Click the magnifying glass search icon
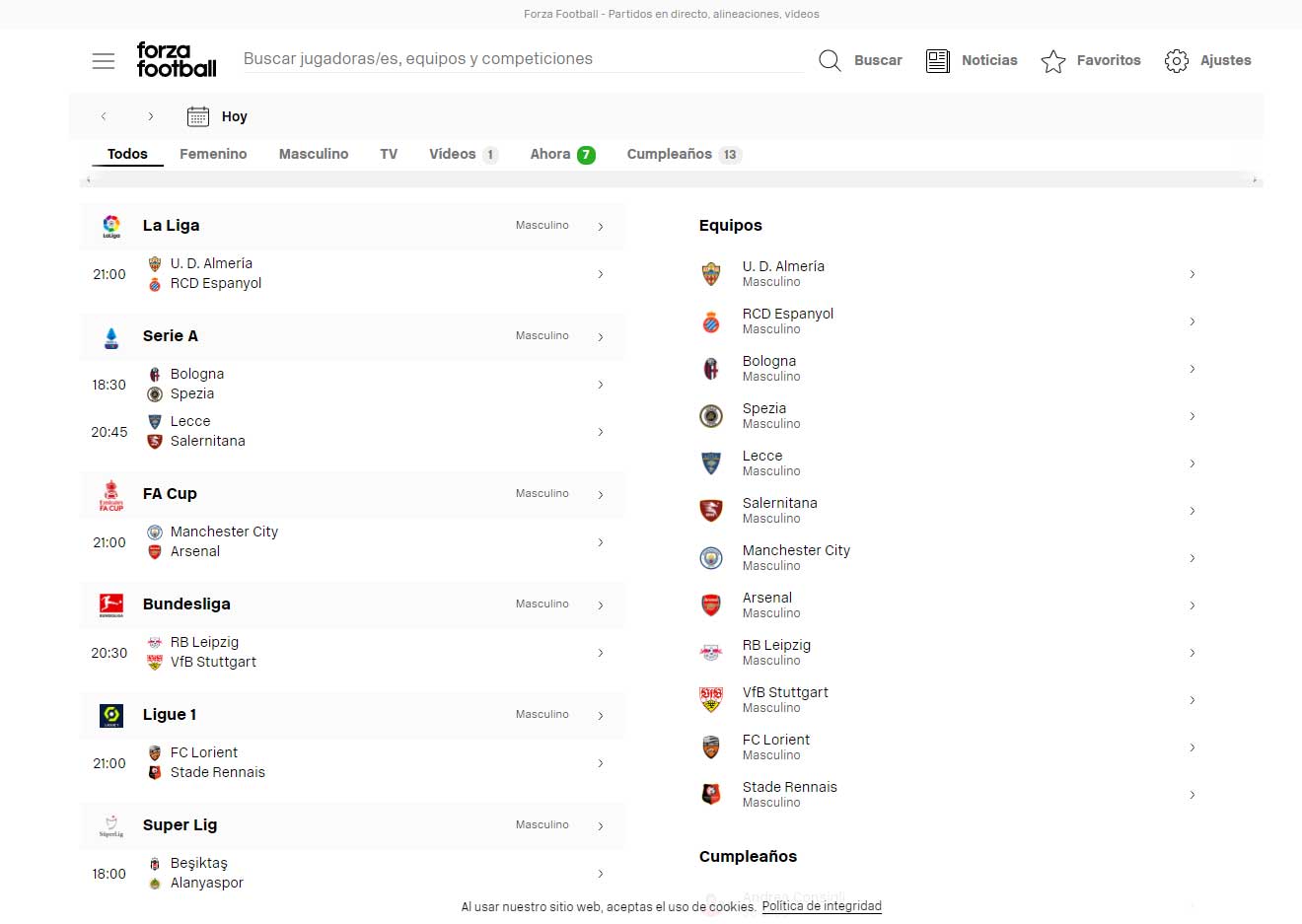 (x=831, y=61)
